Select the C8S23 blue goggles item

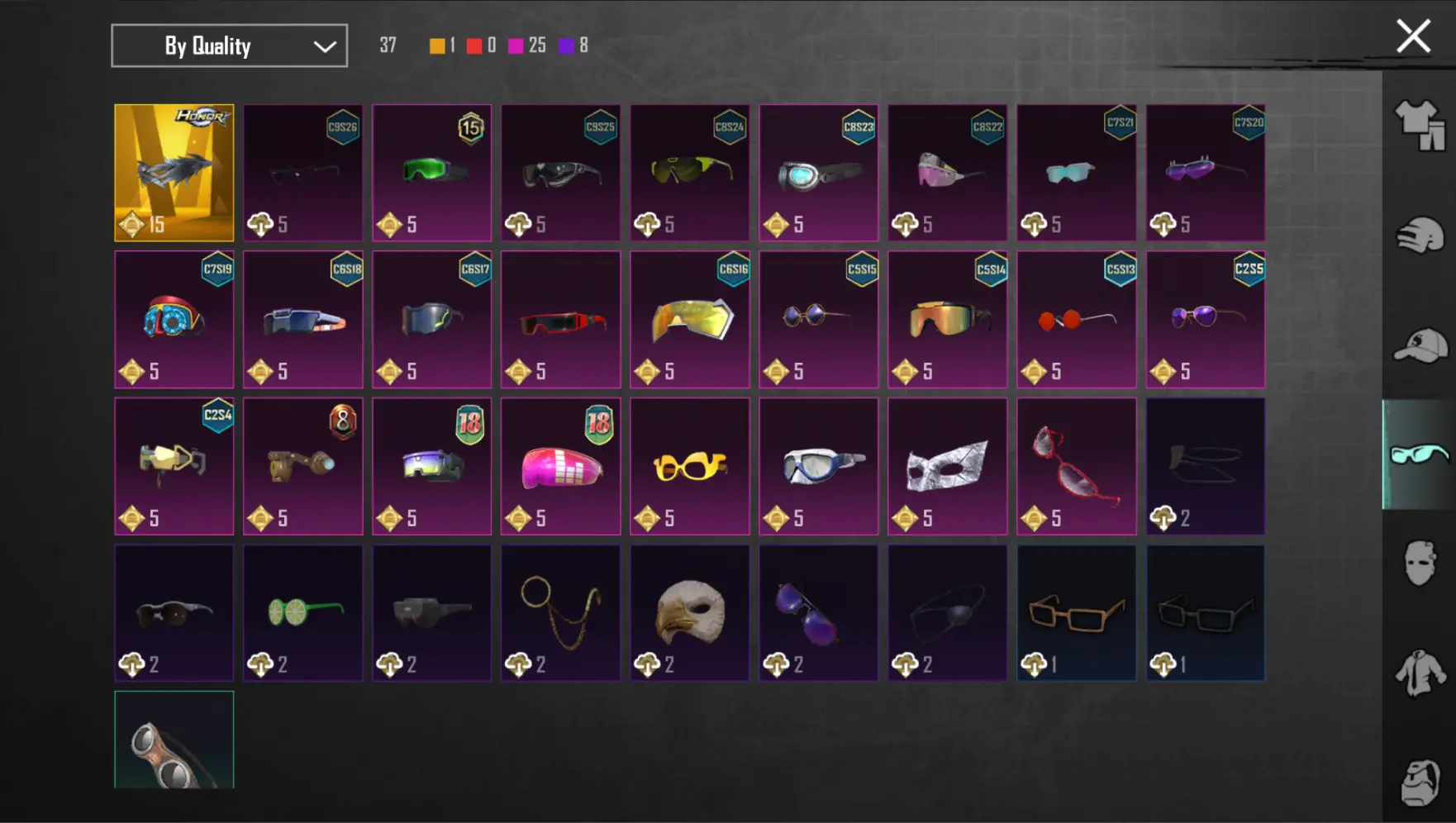pos(819,173)
